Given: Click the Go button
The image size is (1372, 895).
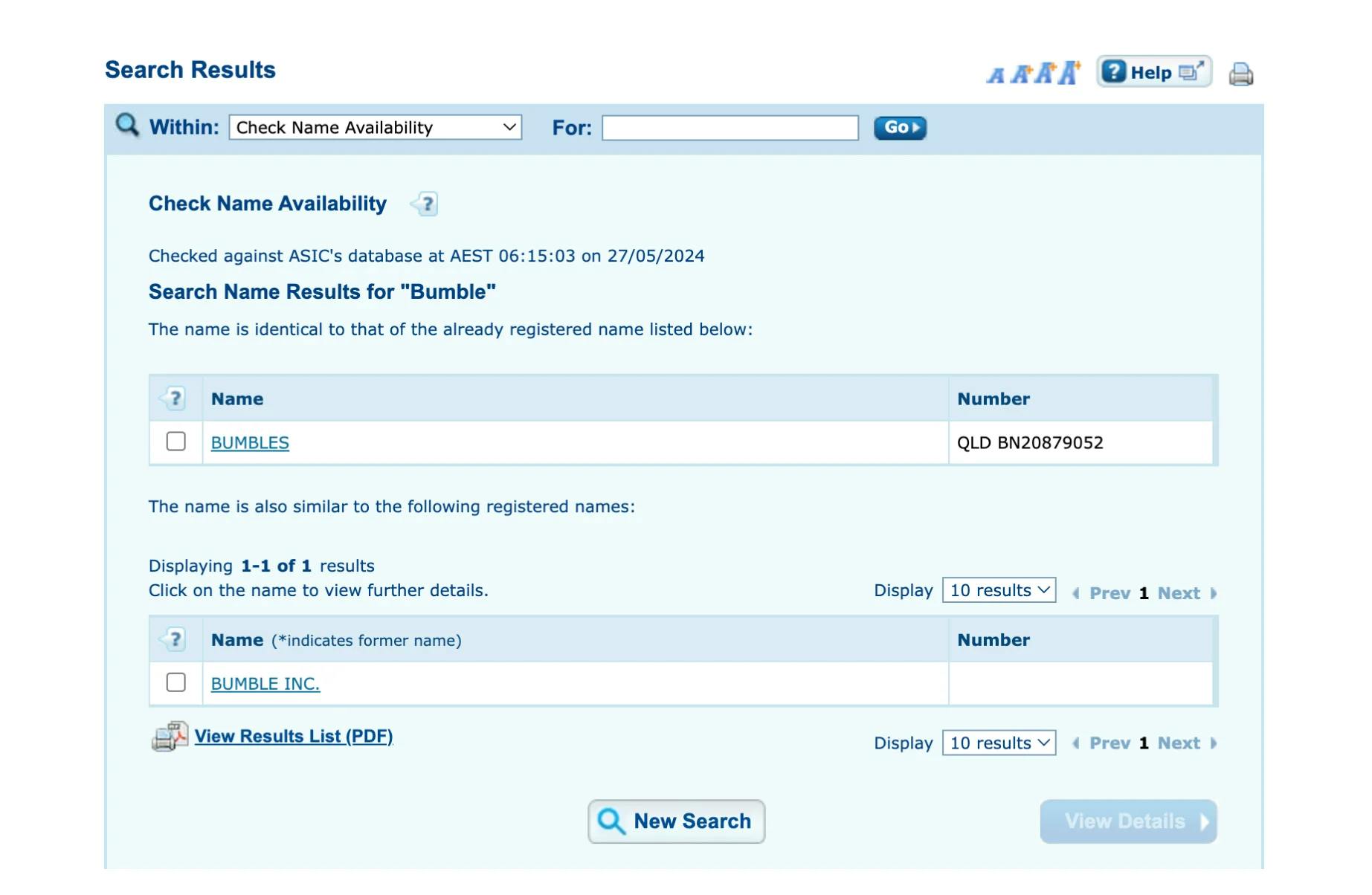Looking at the screenshot, I should (900, 128).
